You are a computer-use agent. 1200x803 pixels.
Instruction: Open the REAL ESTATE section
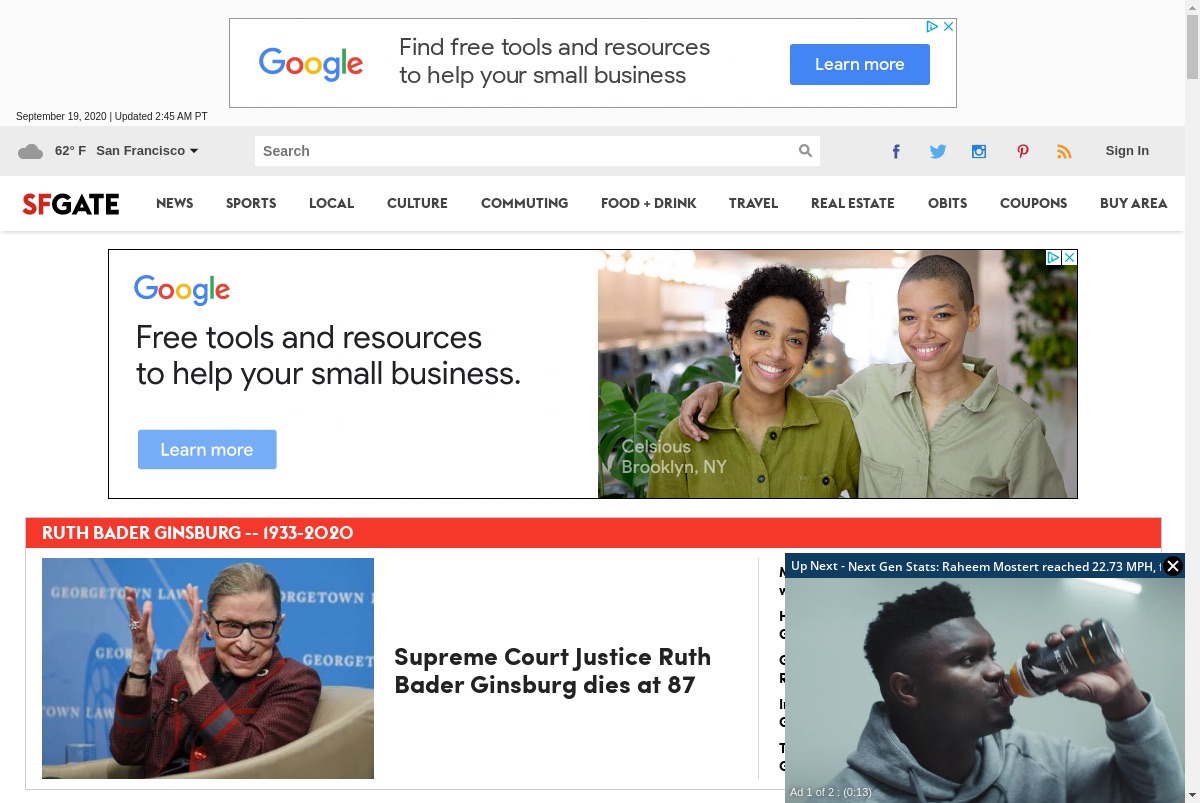click(853, 203)
